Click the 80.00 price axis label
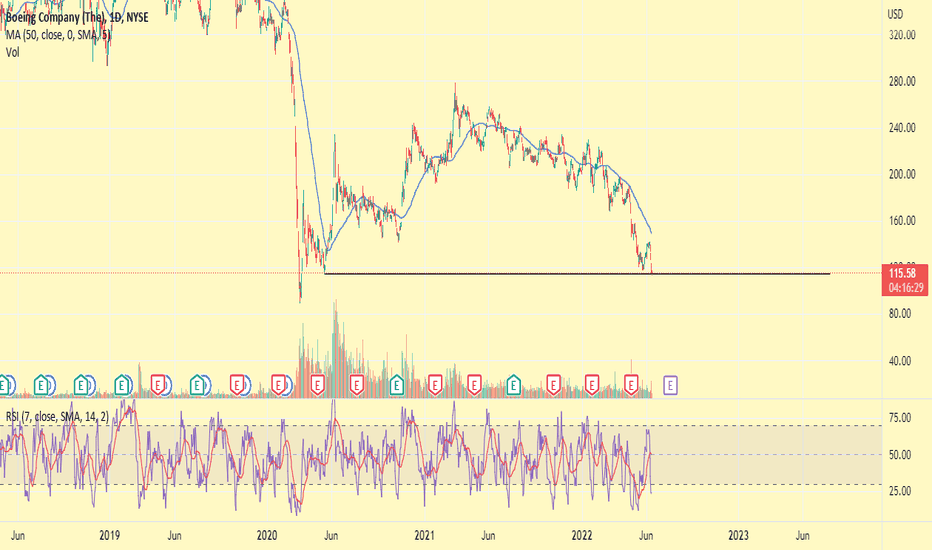 pyautogui.click(x=899, y=313)
